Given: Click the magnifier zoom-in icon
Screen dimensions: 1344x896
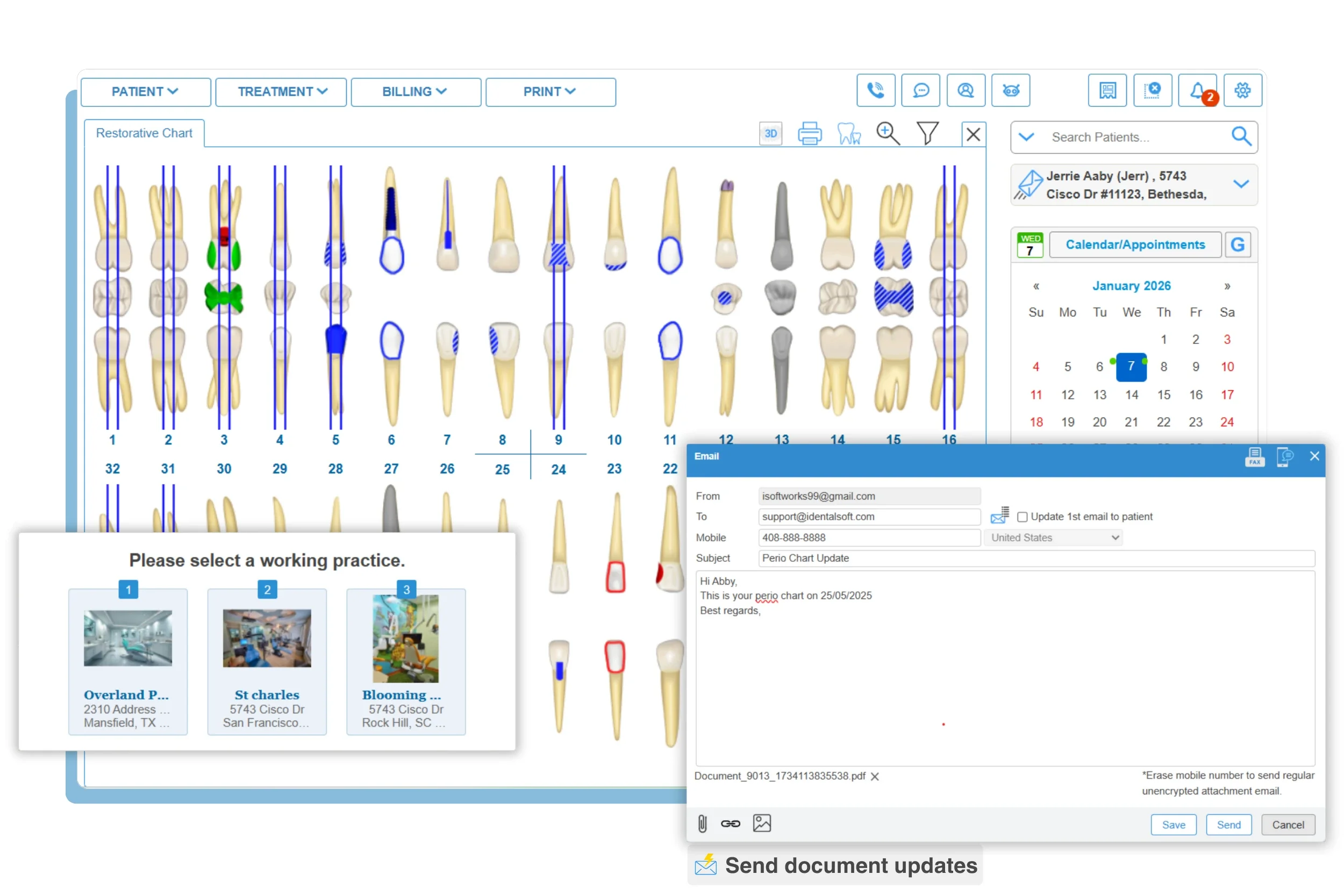Looking at the screenshot, I should (x=888, y=134).
